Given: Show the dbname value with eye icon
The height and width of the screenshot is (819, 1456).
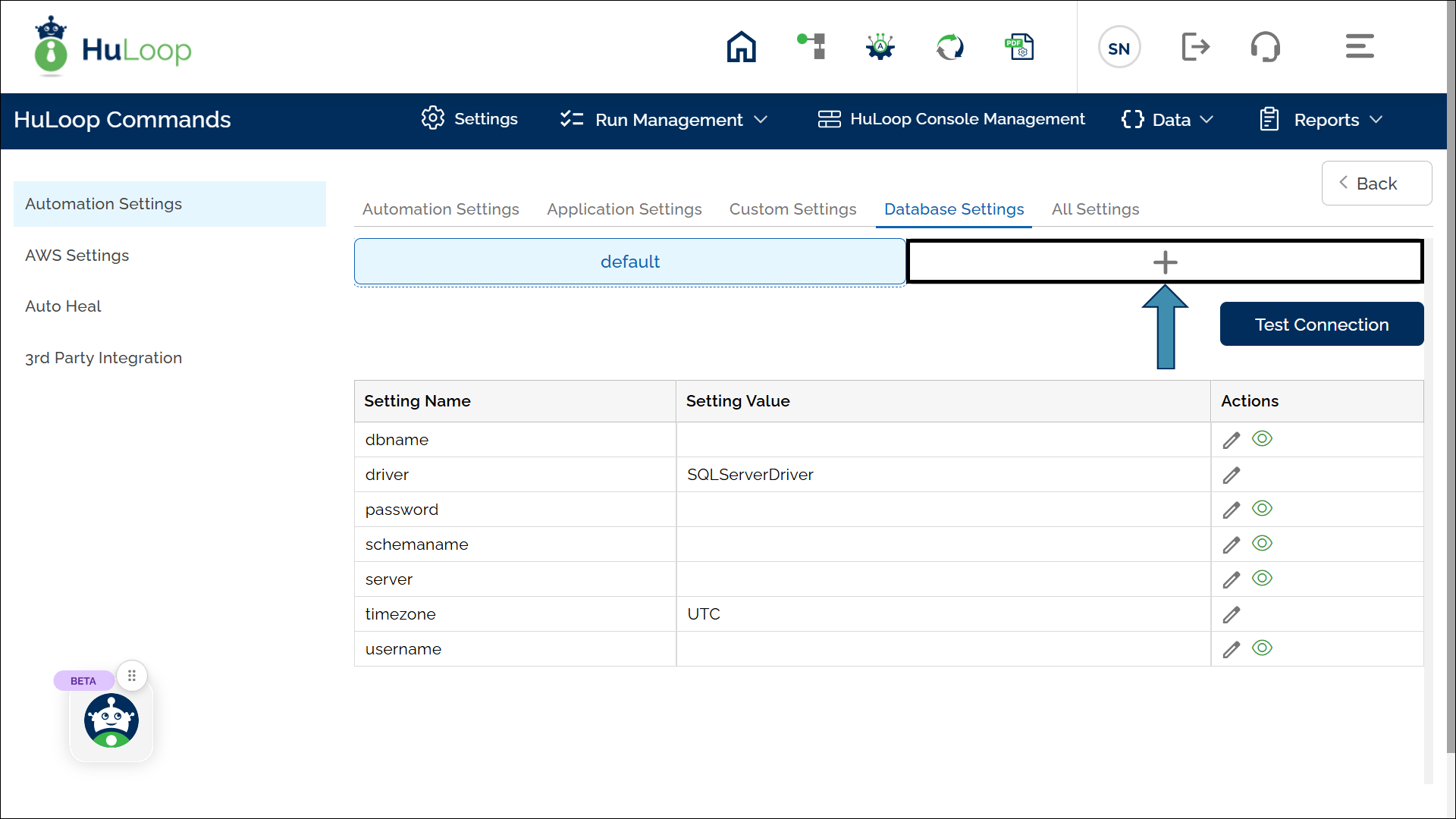Looking at the screenshot, I should point(1262,439).
